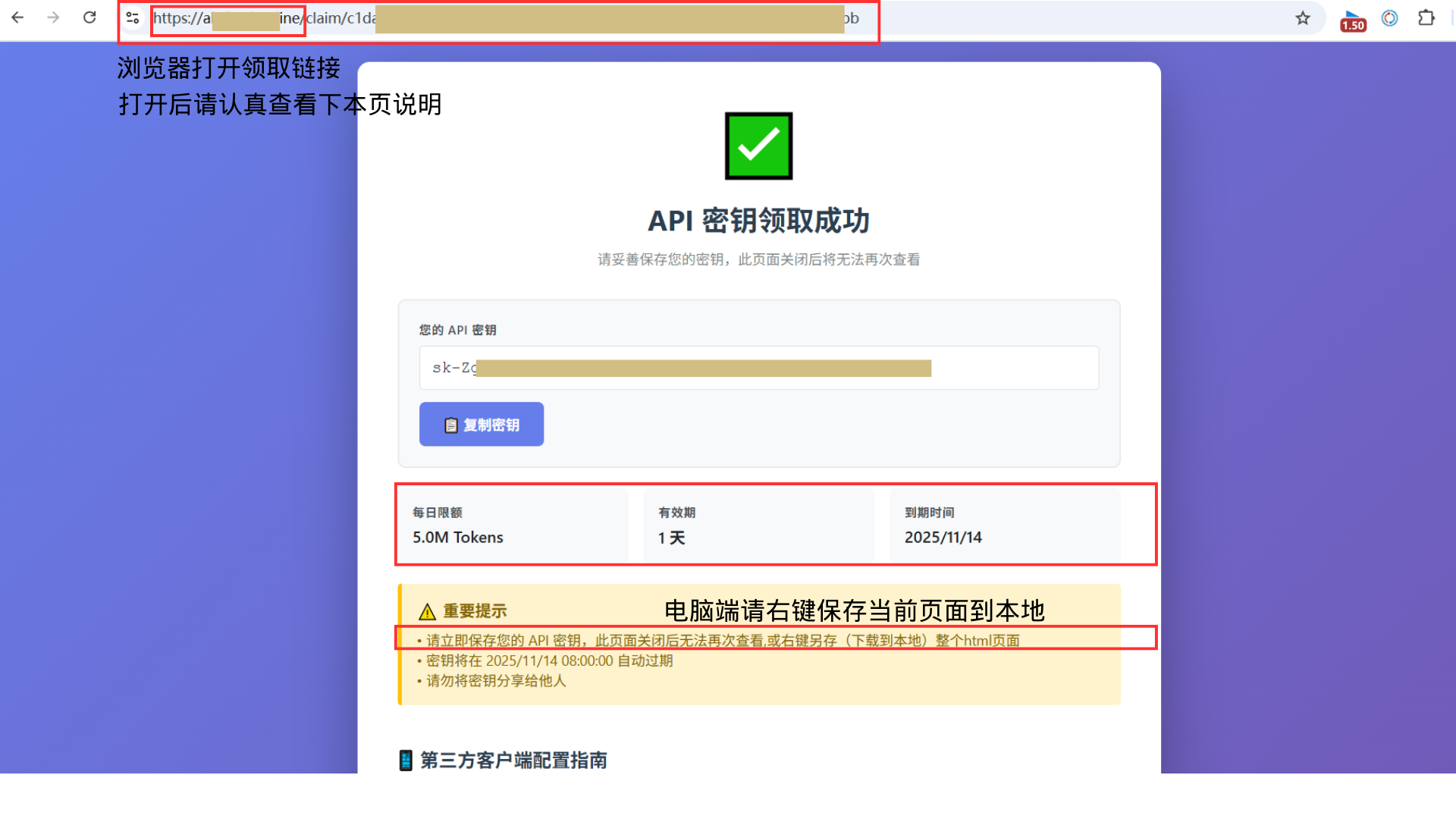Select the API key field starting with sk-Zq
This screenshot has width=1456, height=819.
[x=758, y=368]
